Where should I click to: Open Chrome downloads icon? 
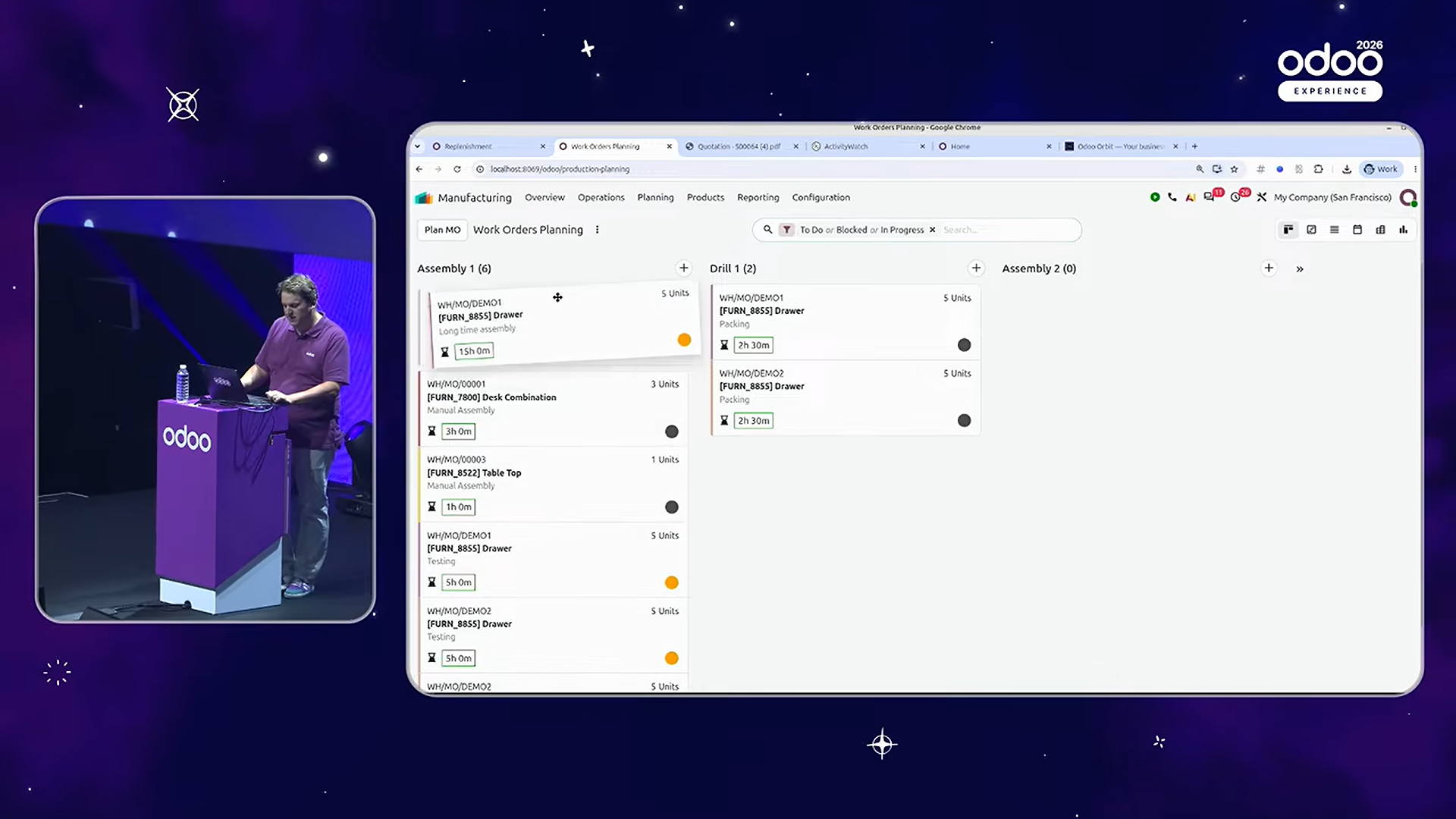coord(1347,169)
